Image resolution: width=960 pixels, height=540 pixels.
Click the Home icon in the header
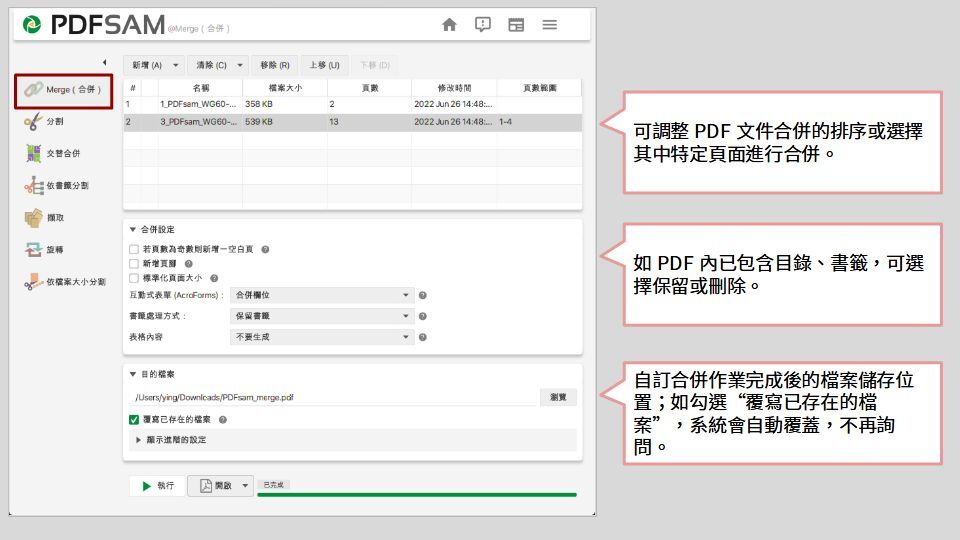450,25
